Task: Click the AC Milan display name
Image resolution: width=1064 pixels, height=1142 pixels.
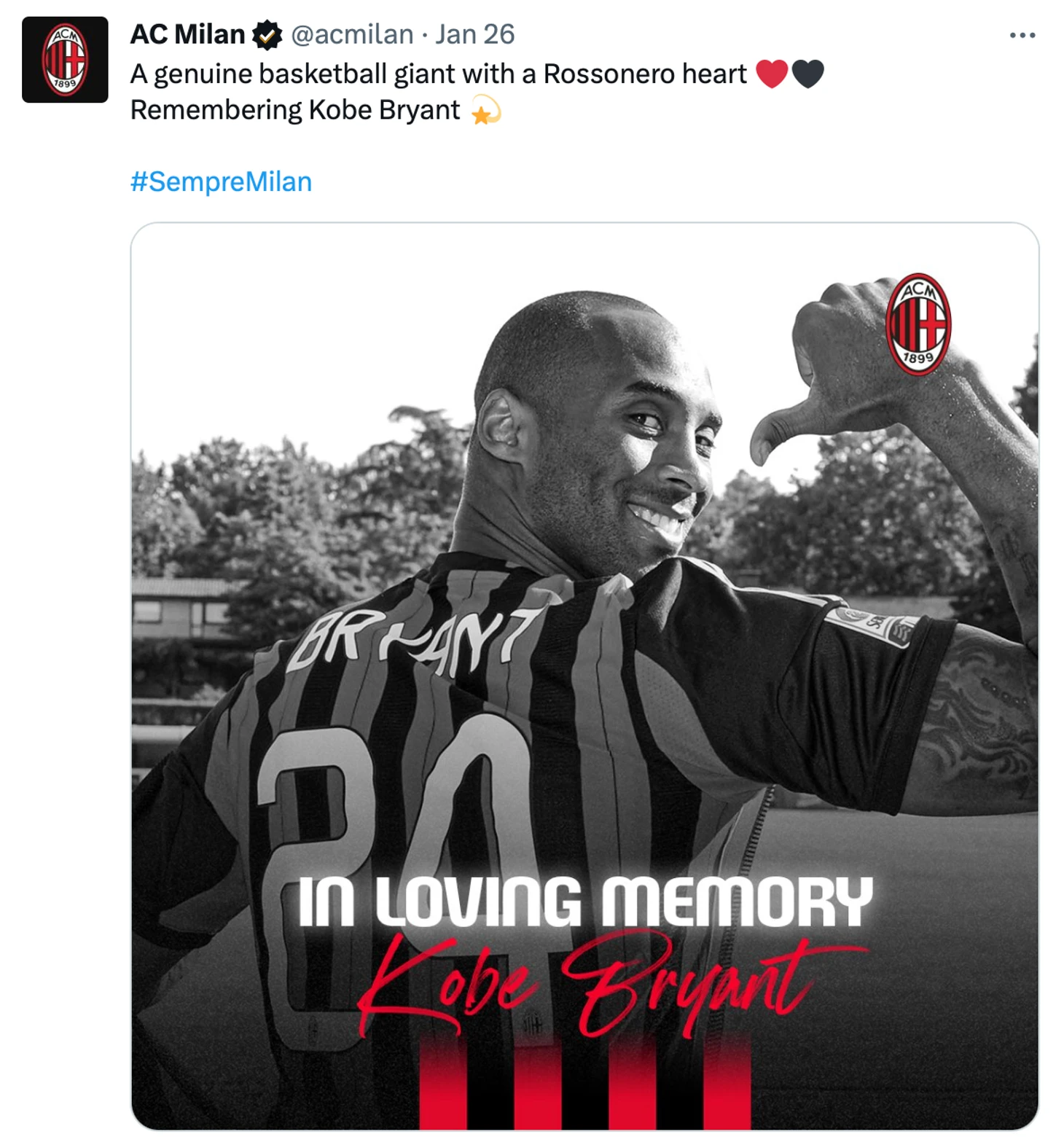Action: pos(187,34)
